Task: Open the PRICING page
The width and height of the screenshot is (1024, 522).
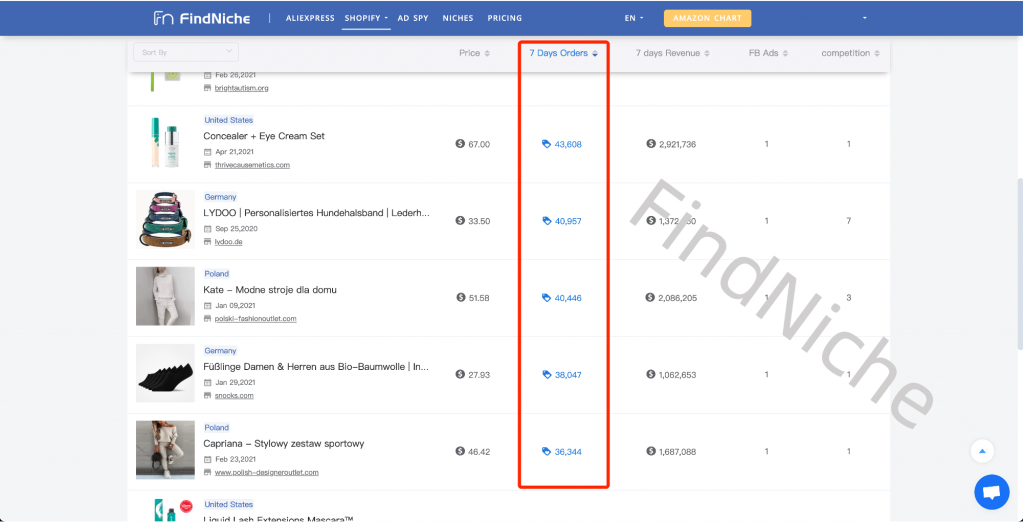Action: [505, 18]
